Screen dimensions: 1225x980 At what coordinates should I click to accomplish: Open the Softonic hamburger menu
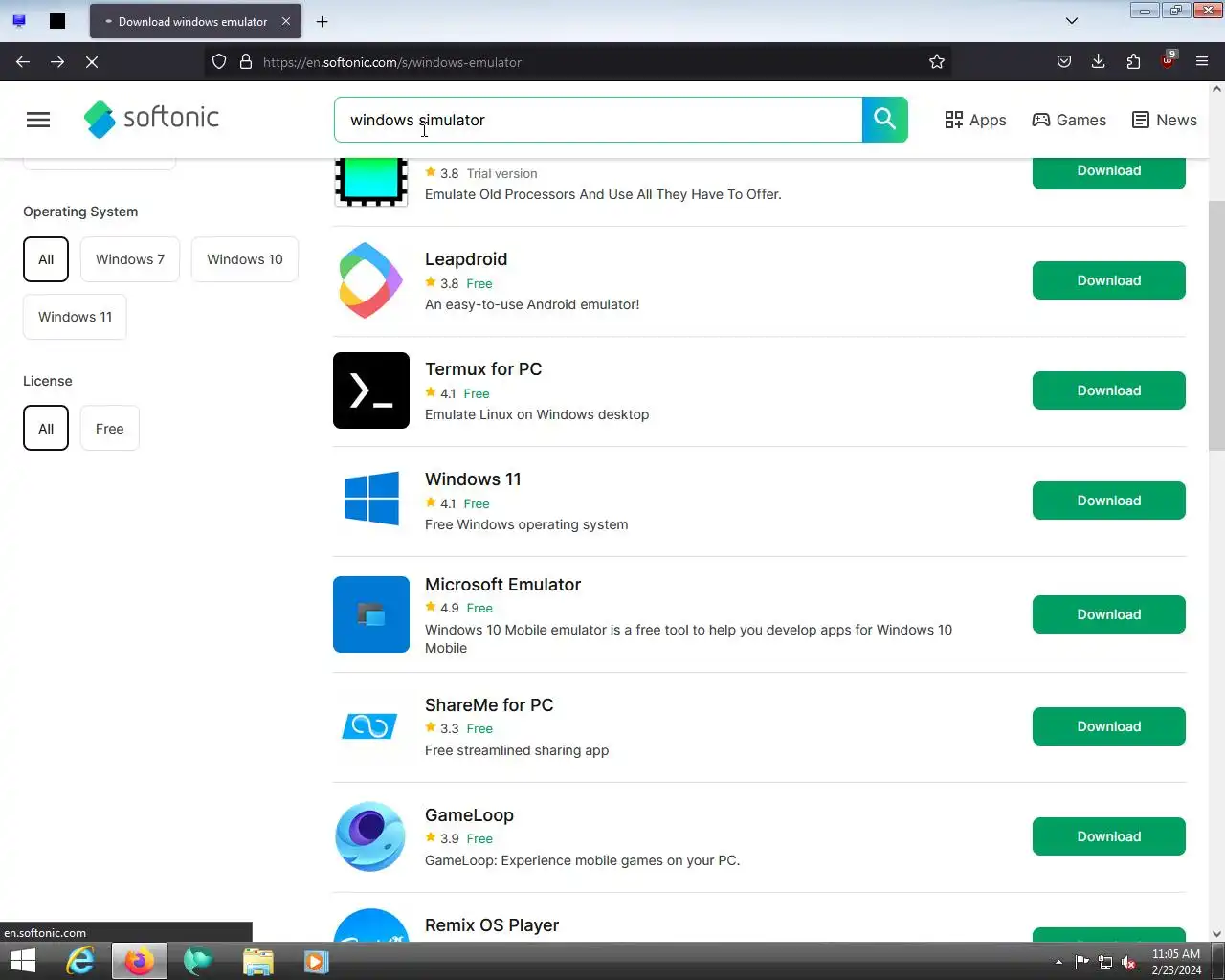38,120
